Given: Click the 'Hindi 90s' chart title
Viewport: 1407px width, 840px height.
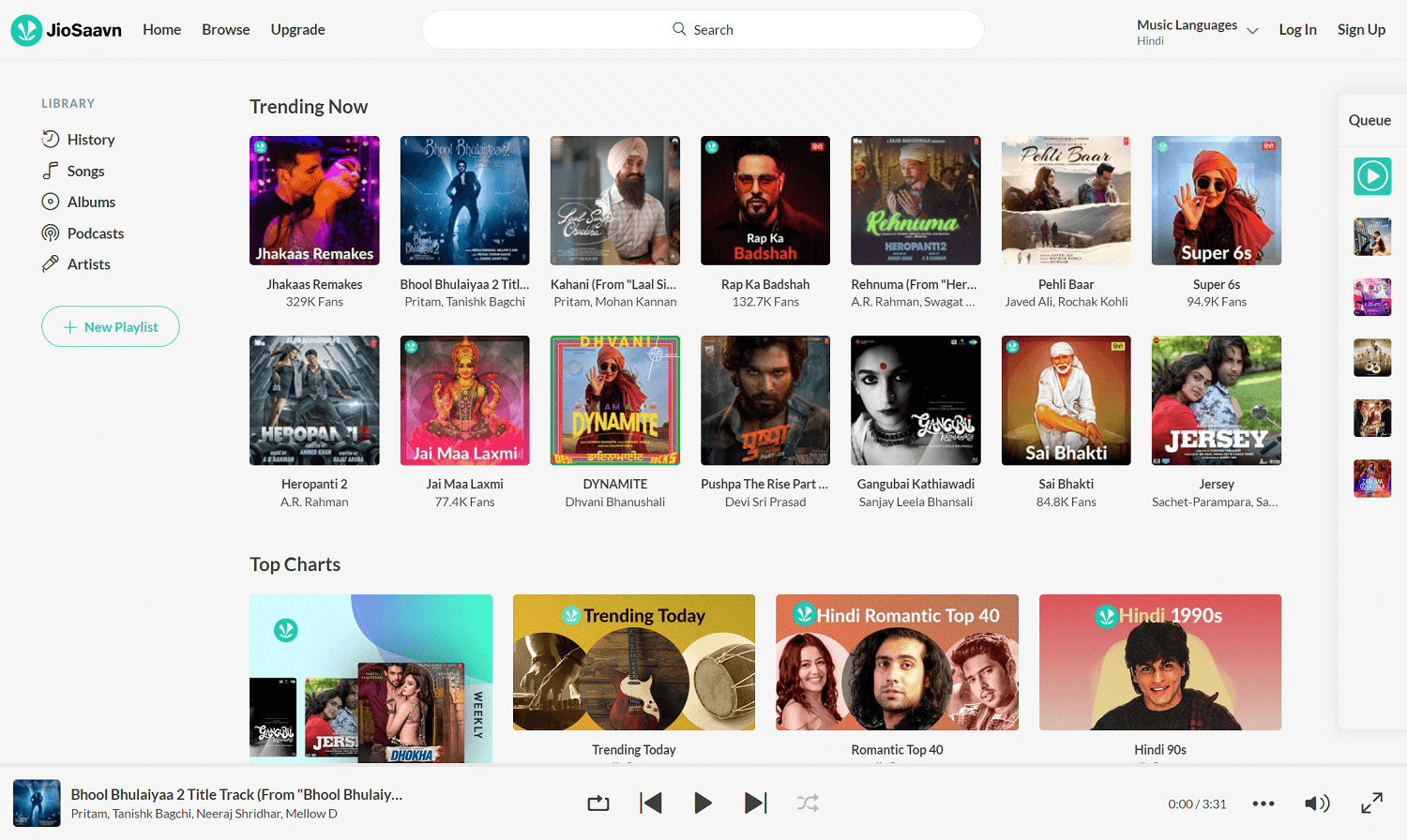Looking at the screenshot, I should [x=1160, y=750].
